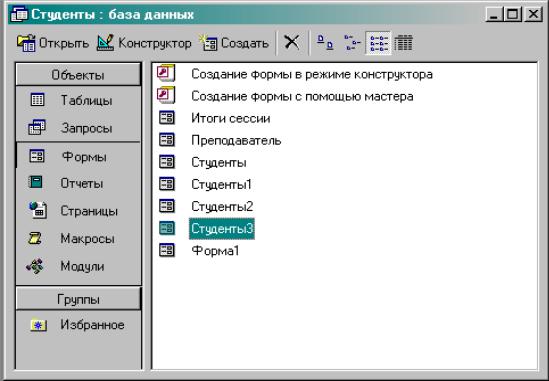The height and width of the screenshot is (381, 549).
Task: Select the list view icon
Action: 378,43
